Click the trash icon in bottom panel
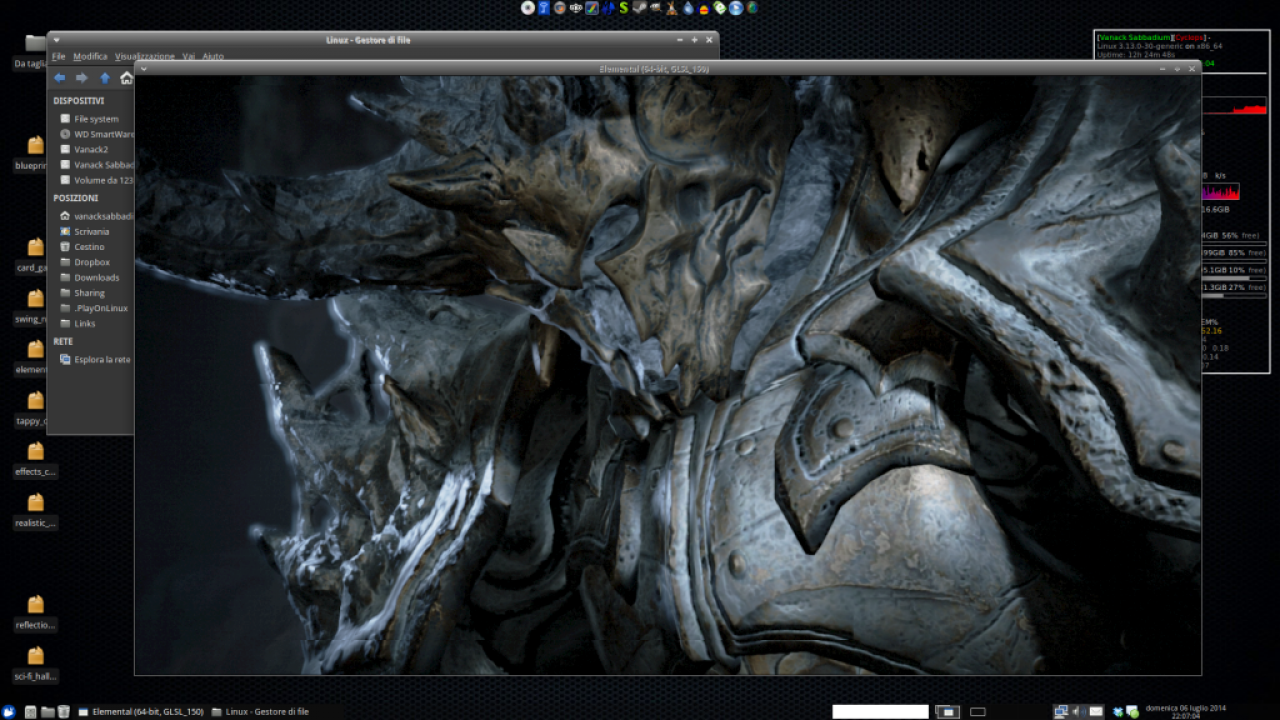The image size is (1280, 720). click(x=64, y=712)
